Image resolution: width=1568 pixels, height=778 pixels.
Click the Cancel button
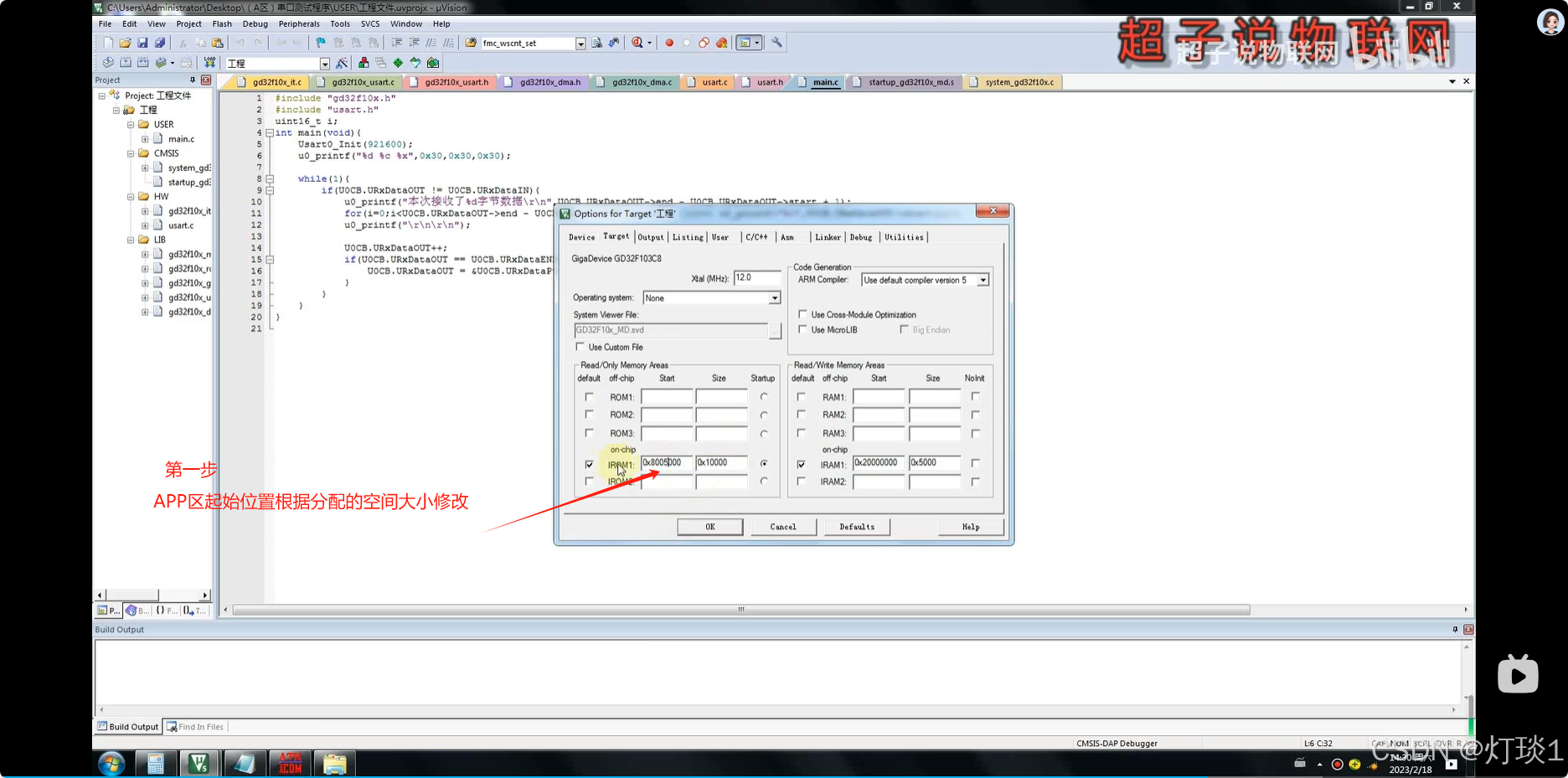point(783,527)
